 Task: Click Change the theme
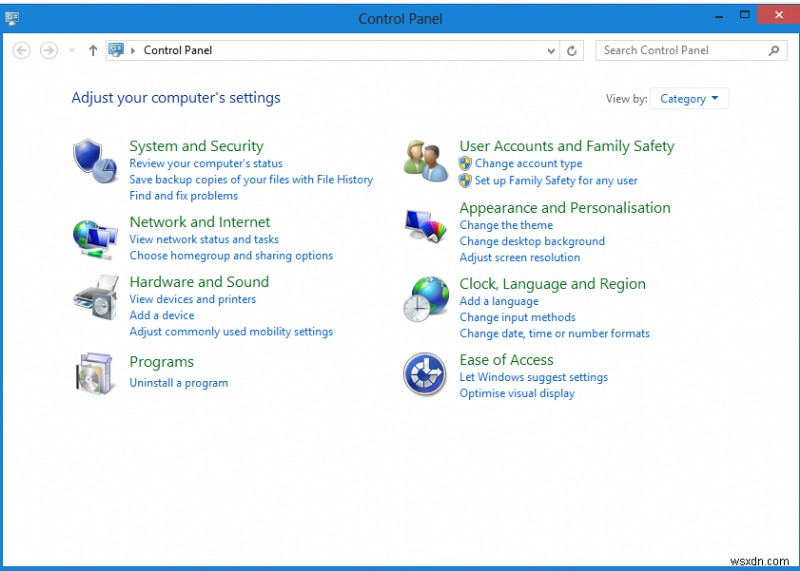point(506,225)
